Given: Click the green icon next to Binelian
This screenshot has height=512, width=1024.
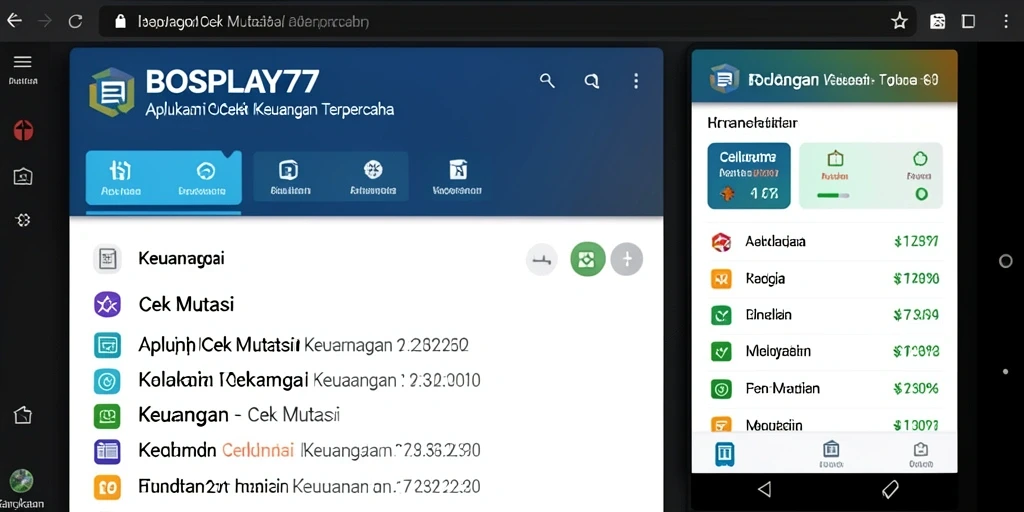Looking at the screenshot, I should pyautogui.click(x=721, y=315).
